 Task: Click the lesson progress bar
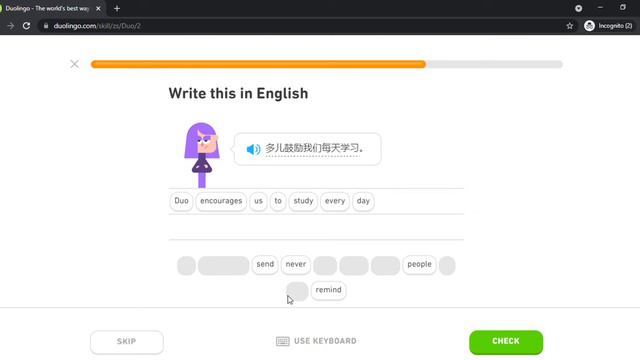[x=327, y=64]
